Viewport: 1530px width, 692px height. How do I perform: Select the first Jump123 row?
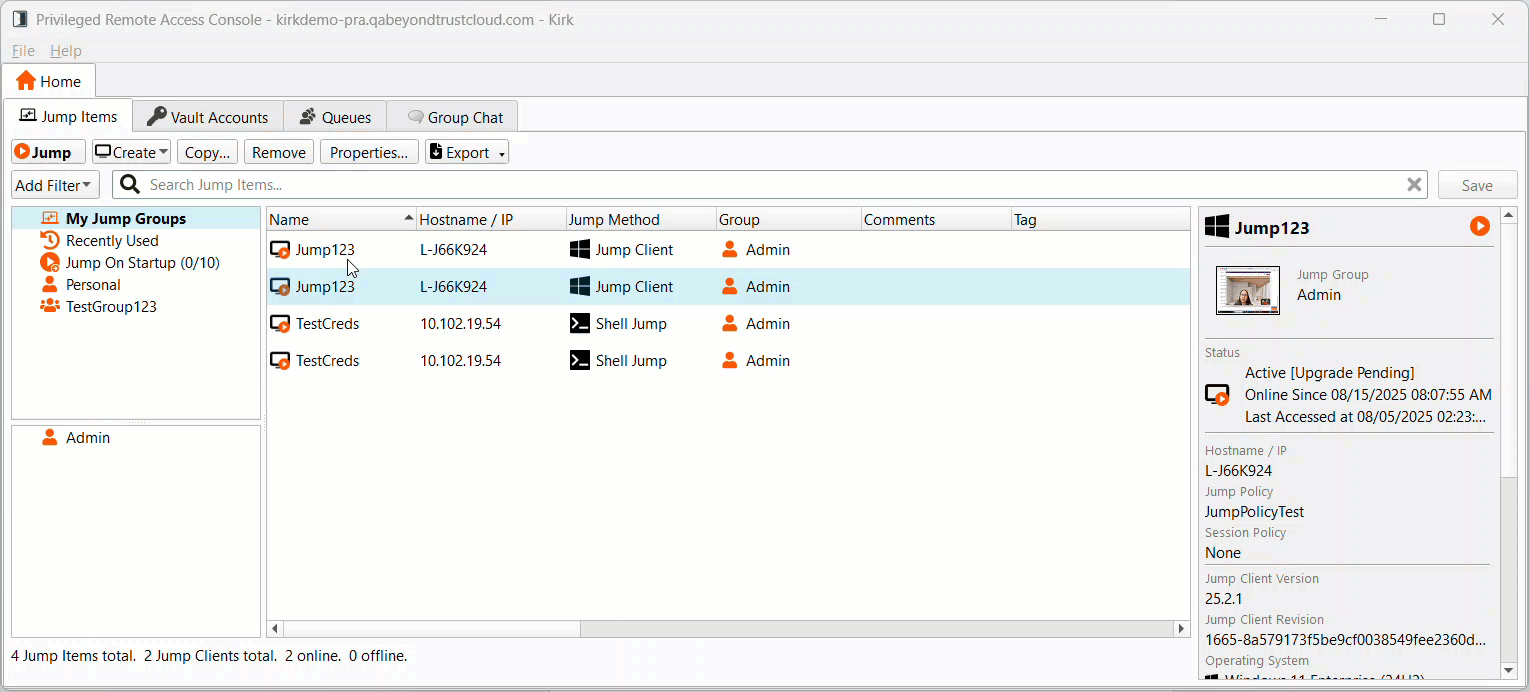point(728,250)
